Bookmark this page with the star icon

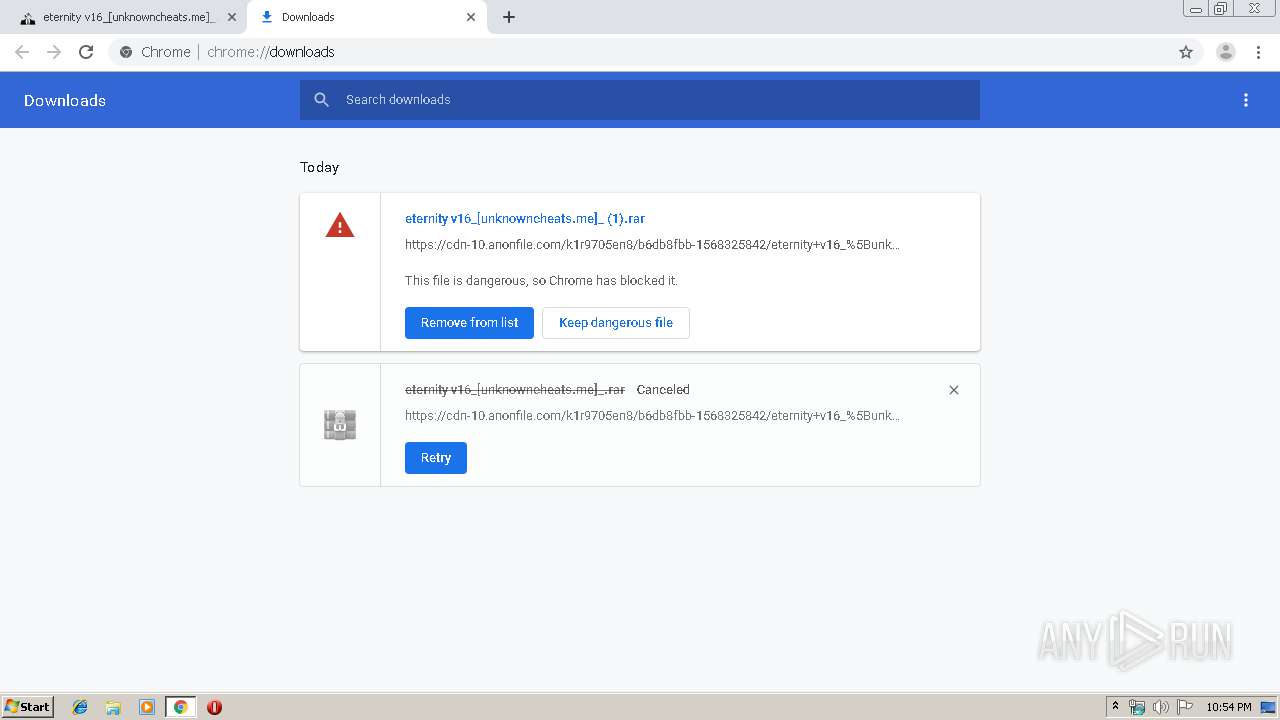[1186, 52]
